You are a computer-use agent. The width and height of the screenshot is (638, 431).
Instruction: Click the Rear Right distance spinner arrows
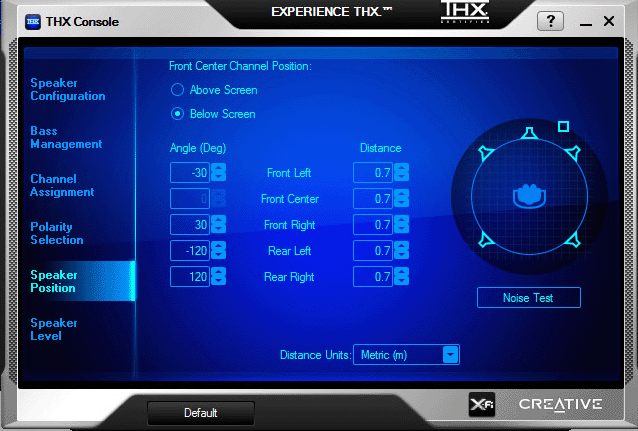coord(402,277)
